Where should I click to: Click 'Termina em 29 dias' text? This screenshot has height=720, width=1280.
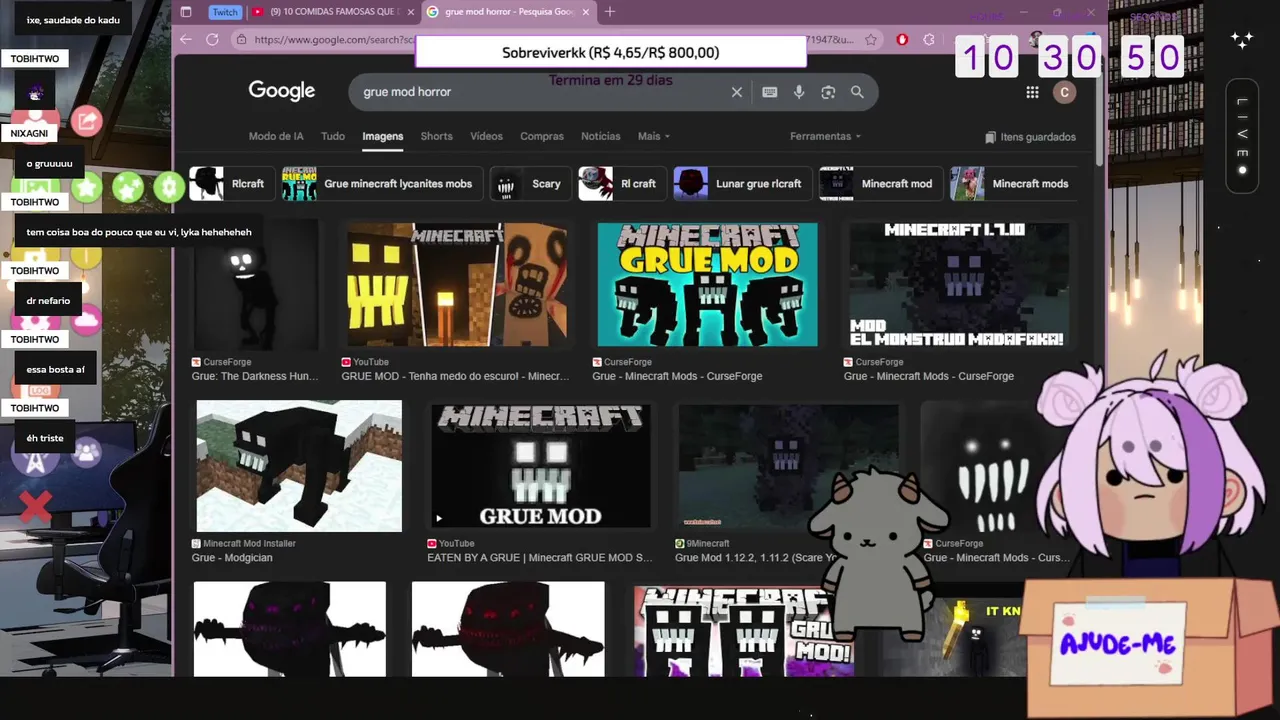coord(610,80)
